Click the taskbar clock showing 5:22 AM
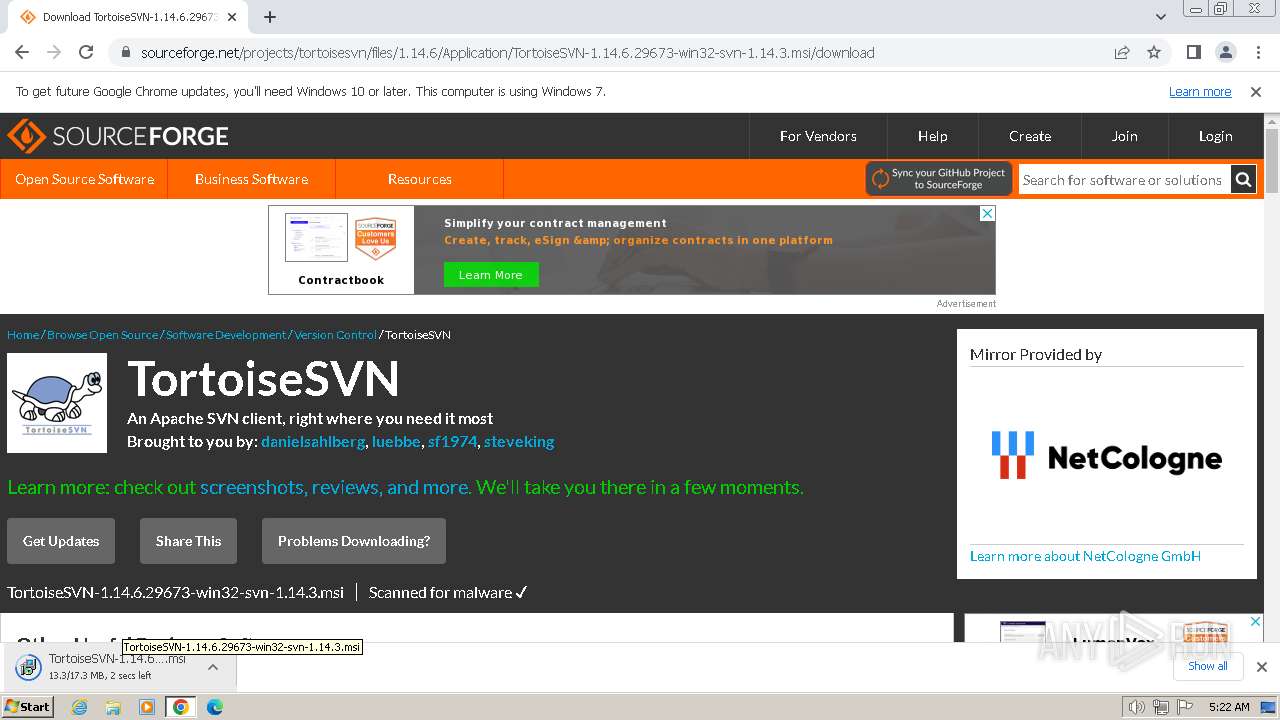The width and height of the screenshot is (1280, 720). (1229, 707)
